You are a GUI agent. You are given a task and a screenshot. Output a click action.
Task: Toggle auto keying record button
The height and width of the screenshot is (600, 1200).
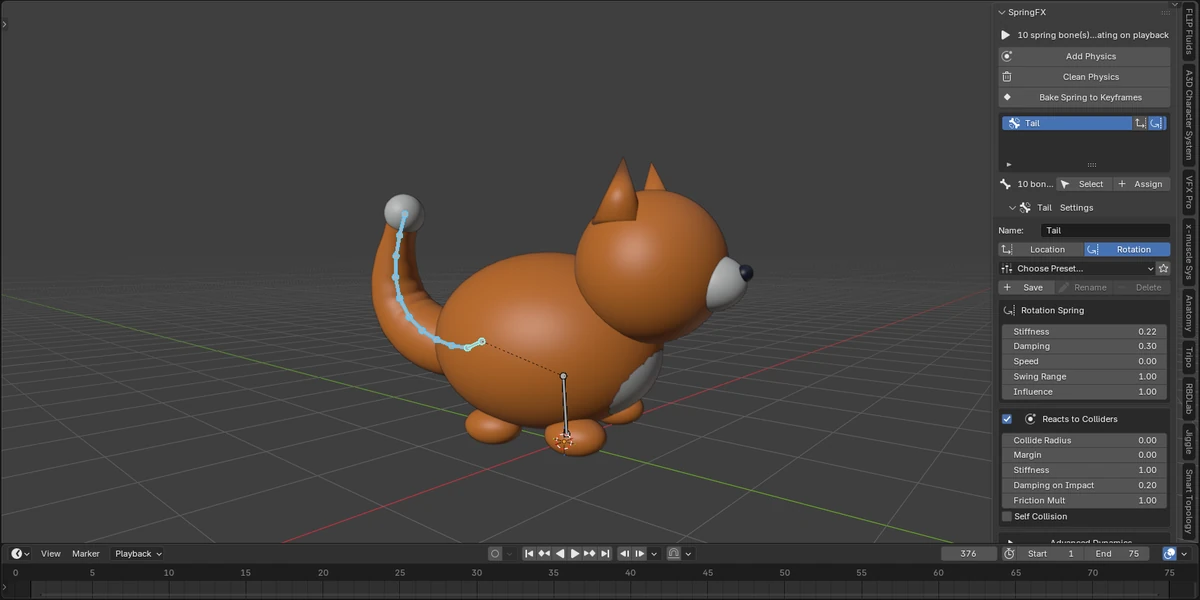point(495,553)
